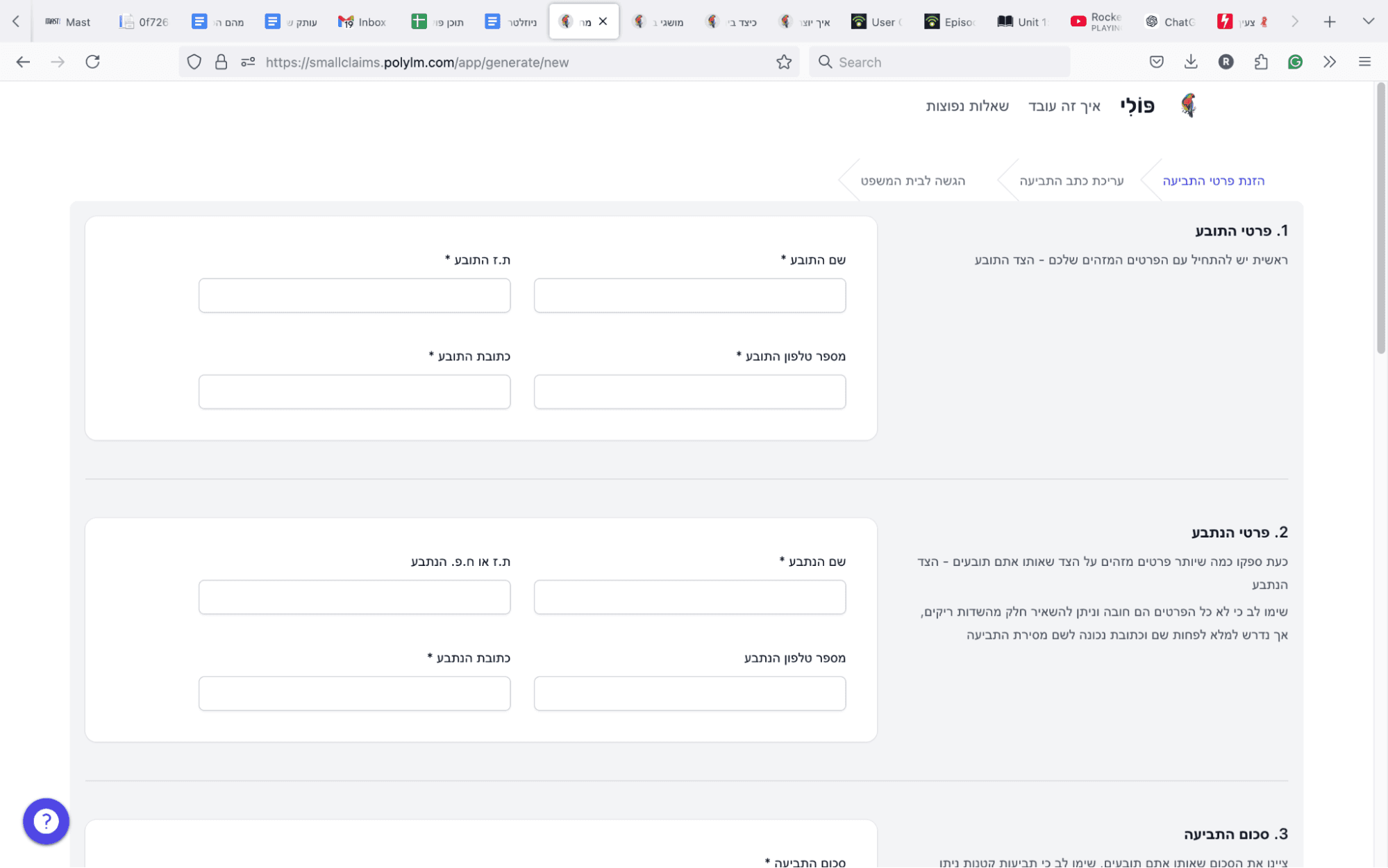Viewport: 1388px width, 868px height.
Task: Open the שאלות נפוצות page
Action: [x=967, y=106]
